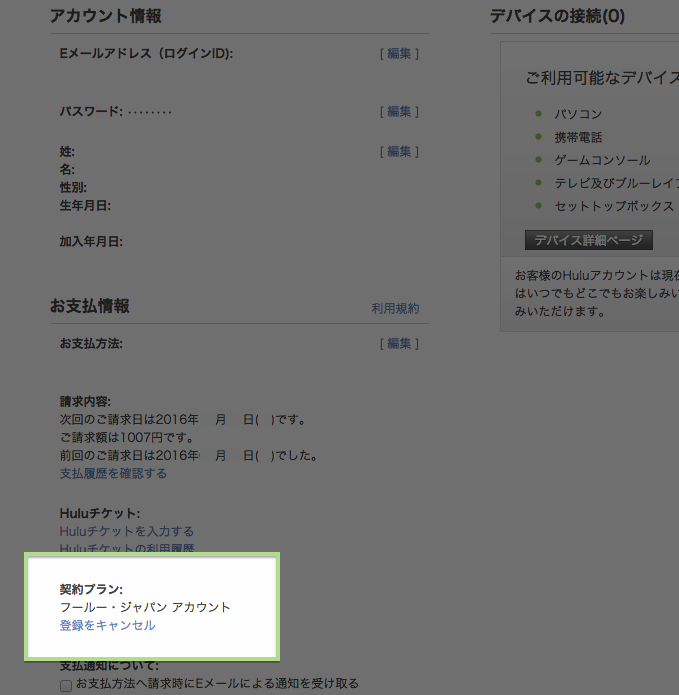Click the お支払情報 section heading
The height and width of the screenshot is (695, 679).
click(90, 306)
